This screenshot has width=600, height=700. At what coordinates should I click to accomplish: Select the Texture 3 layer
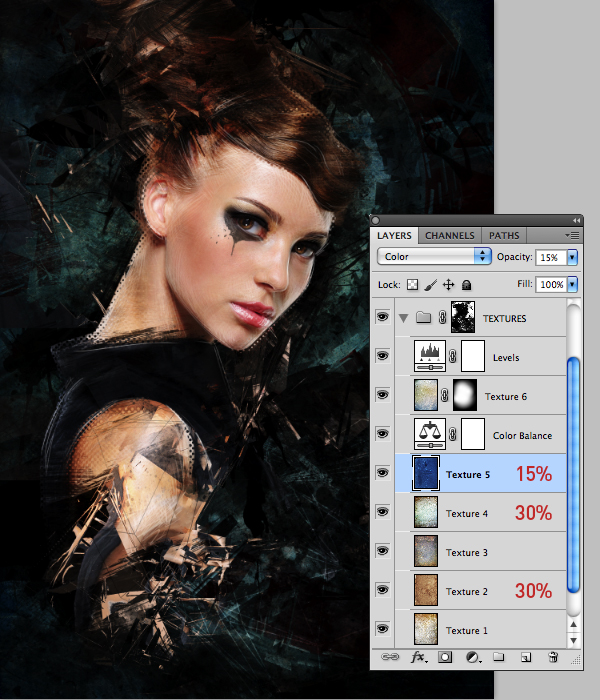coord(480,551)
